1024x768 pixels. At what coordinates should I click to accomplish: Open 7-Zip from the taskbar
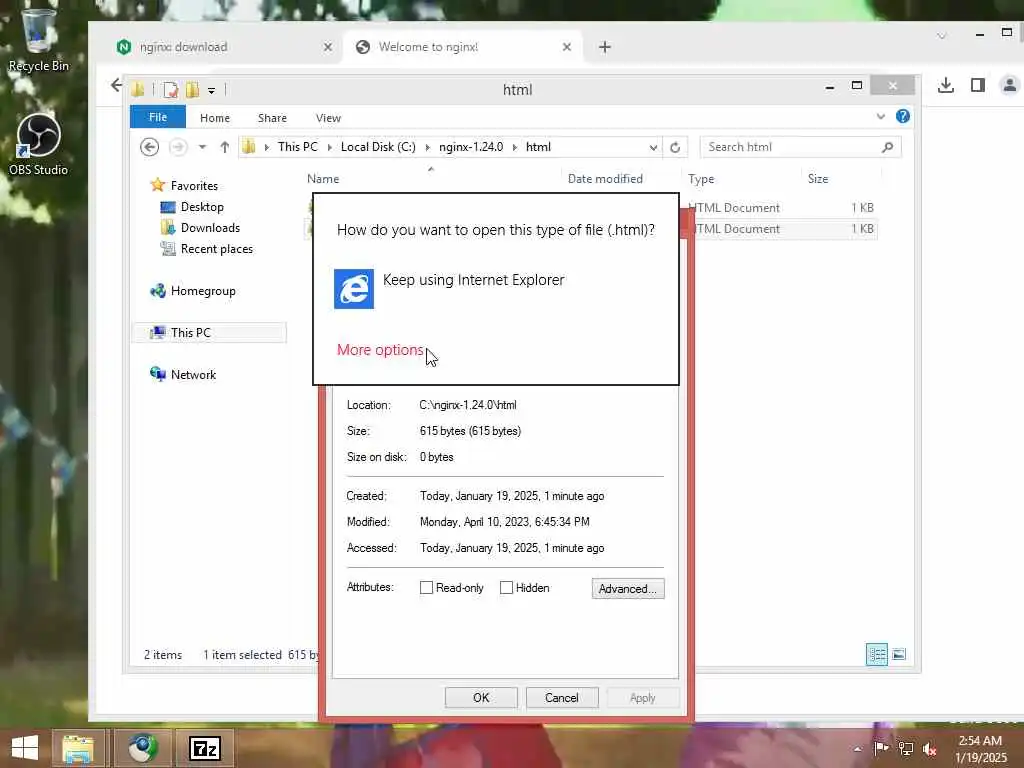[x=204, y=748]
